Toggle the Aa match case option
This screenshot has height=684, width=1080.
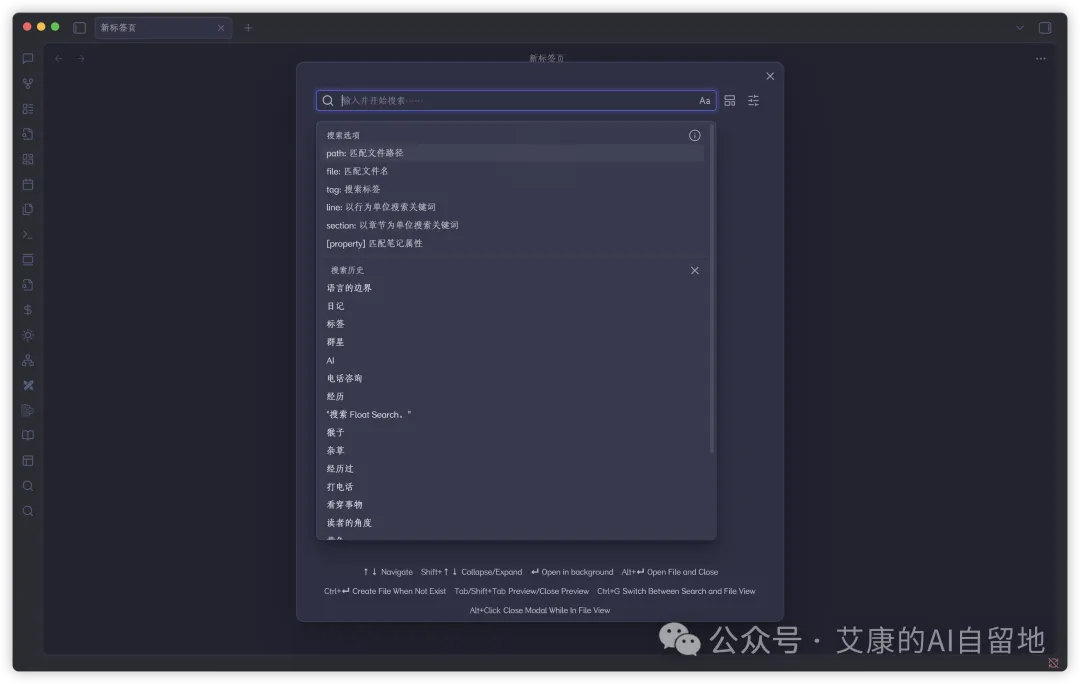(x=704, y=101)
